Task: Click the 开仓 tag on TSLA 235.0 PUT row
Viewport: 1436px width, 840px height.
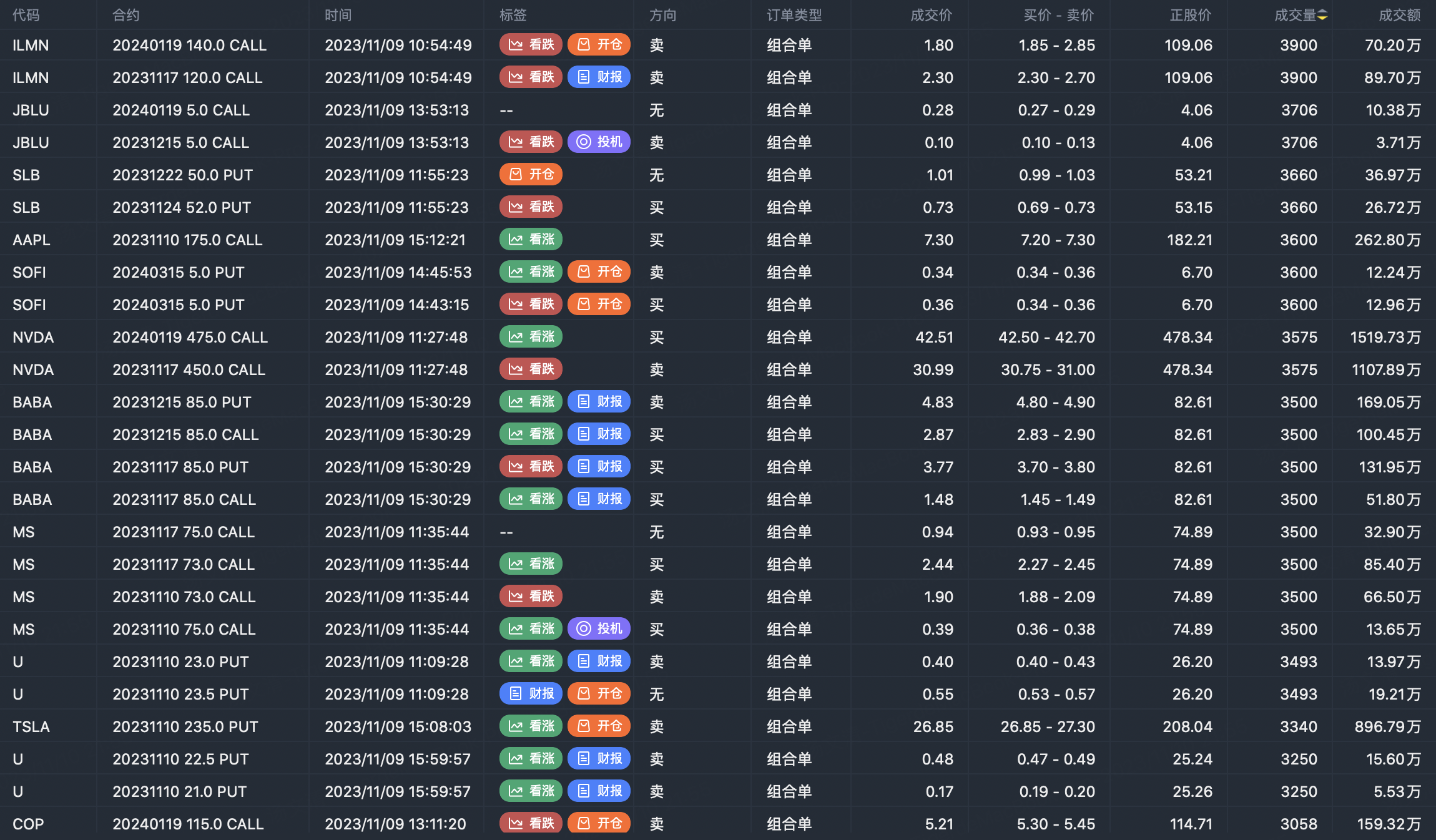Action: 599,726
